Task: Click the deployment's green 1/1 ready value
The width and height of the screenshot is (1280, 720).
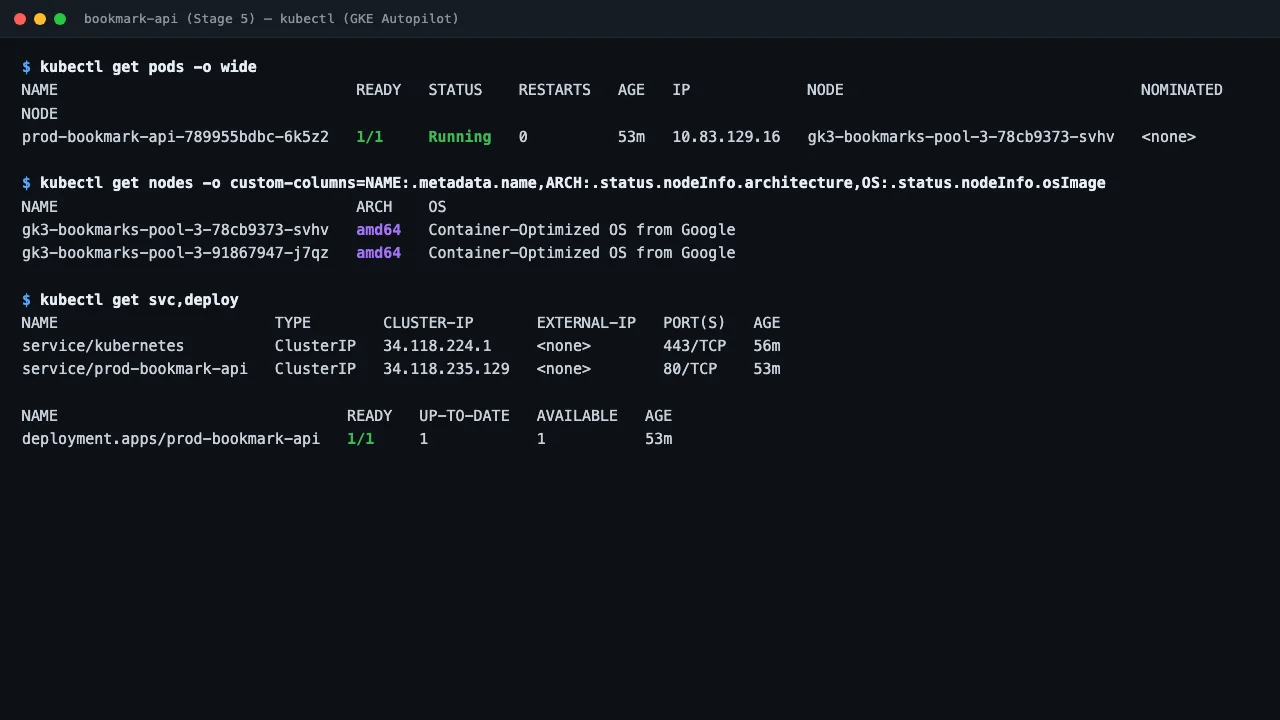Action: click(x=360, y=439)
